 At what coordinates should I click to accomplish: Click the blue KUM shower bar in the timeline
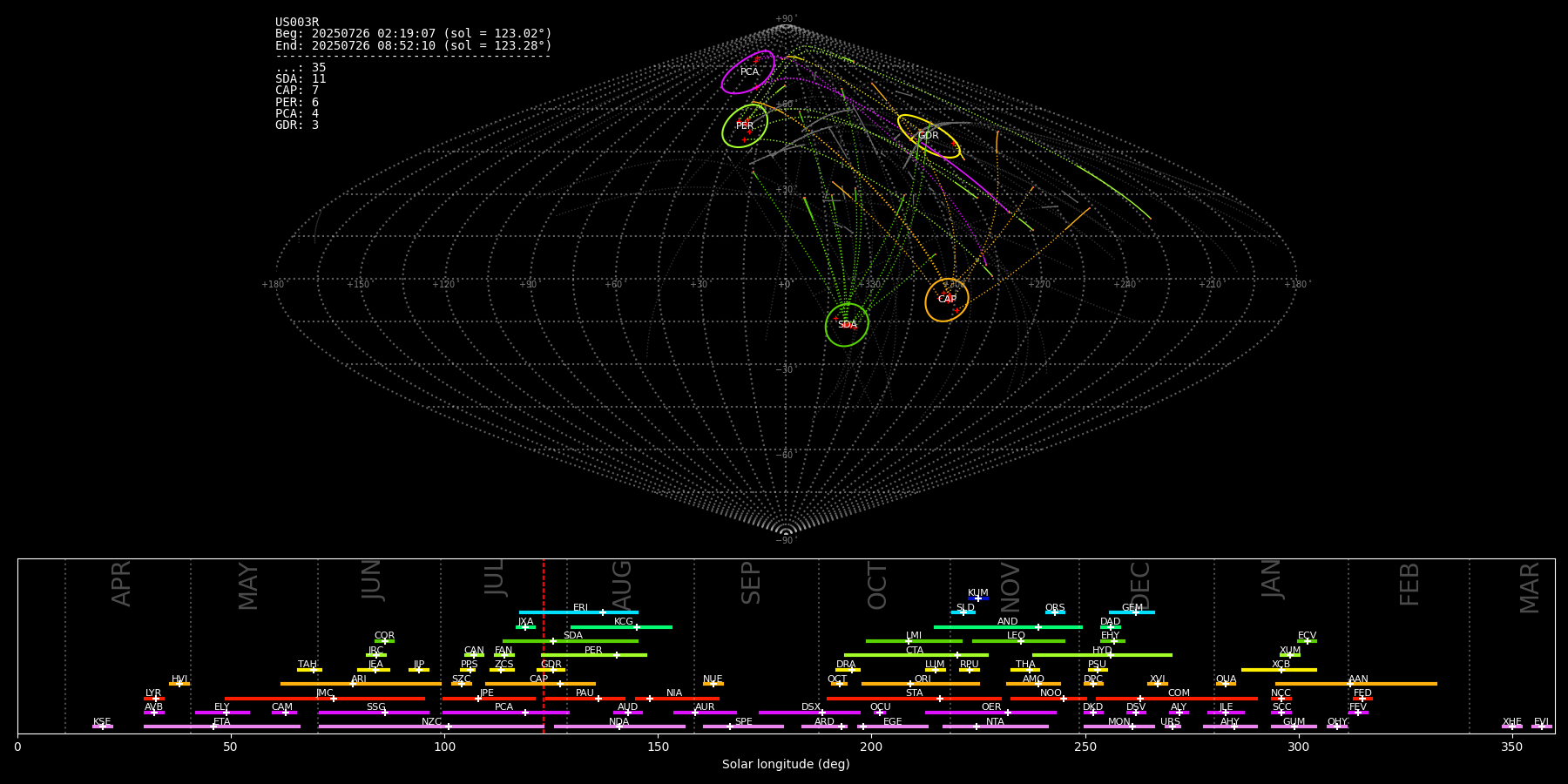tap(978, 598)
